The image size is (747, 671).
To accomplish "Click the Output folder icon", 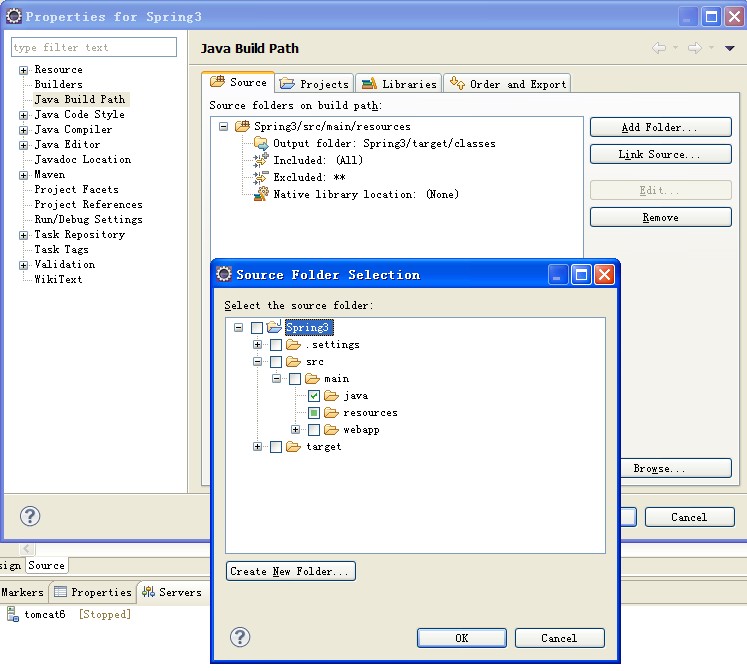I will (261, 143).
